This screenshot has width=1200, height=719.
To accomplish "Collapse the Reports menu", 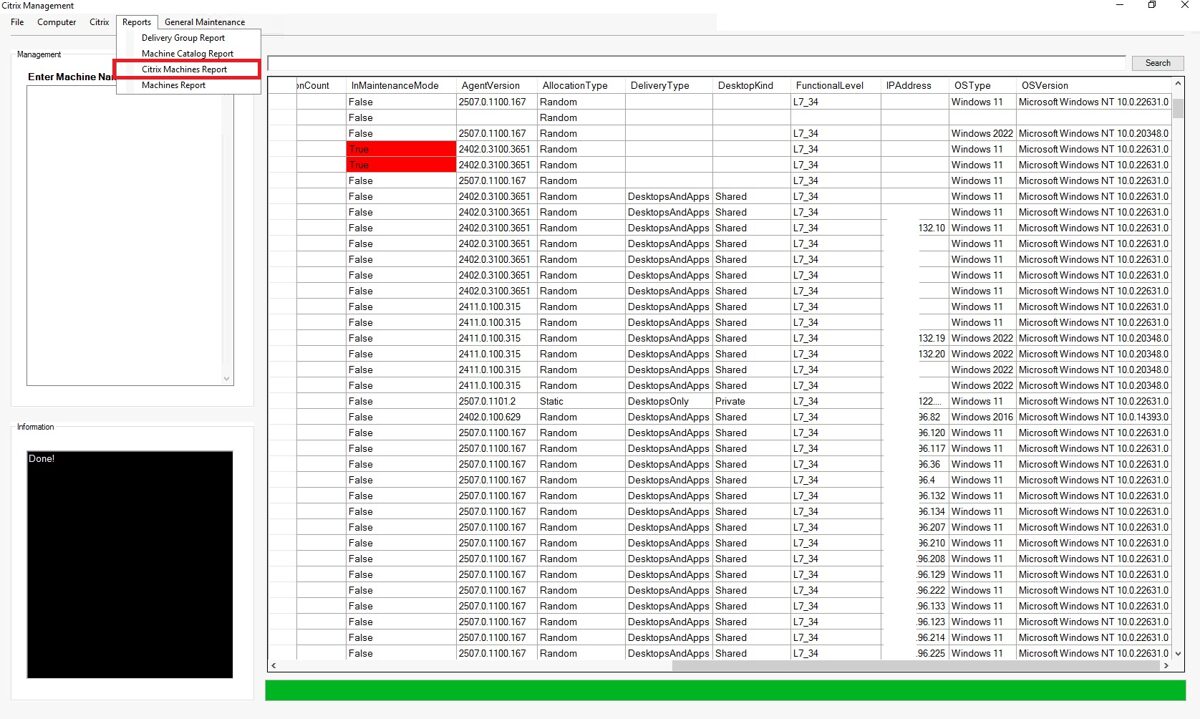I will tap(137, 22).
